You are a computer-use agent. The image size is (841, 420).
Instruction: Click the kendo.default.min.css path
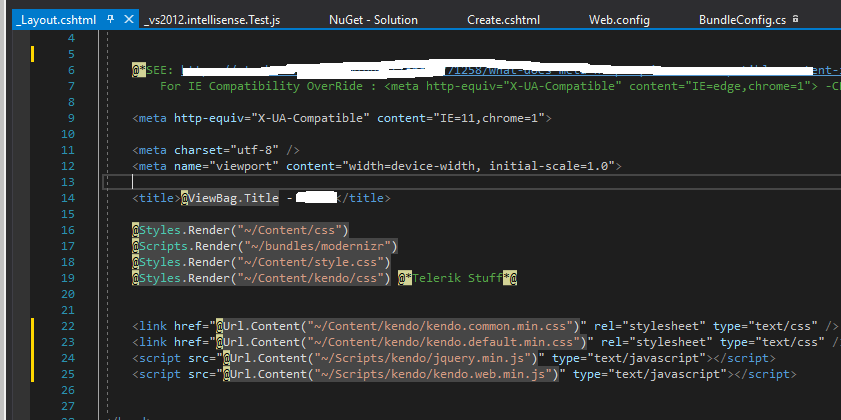click(x=447, y=342)
